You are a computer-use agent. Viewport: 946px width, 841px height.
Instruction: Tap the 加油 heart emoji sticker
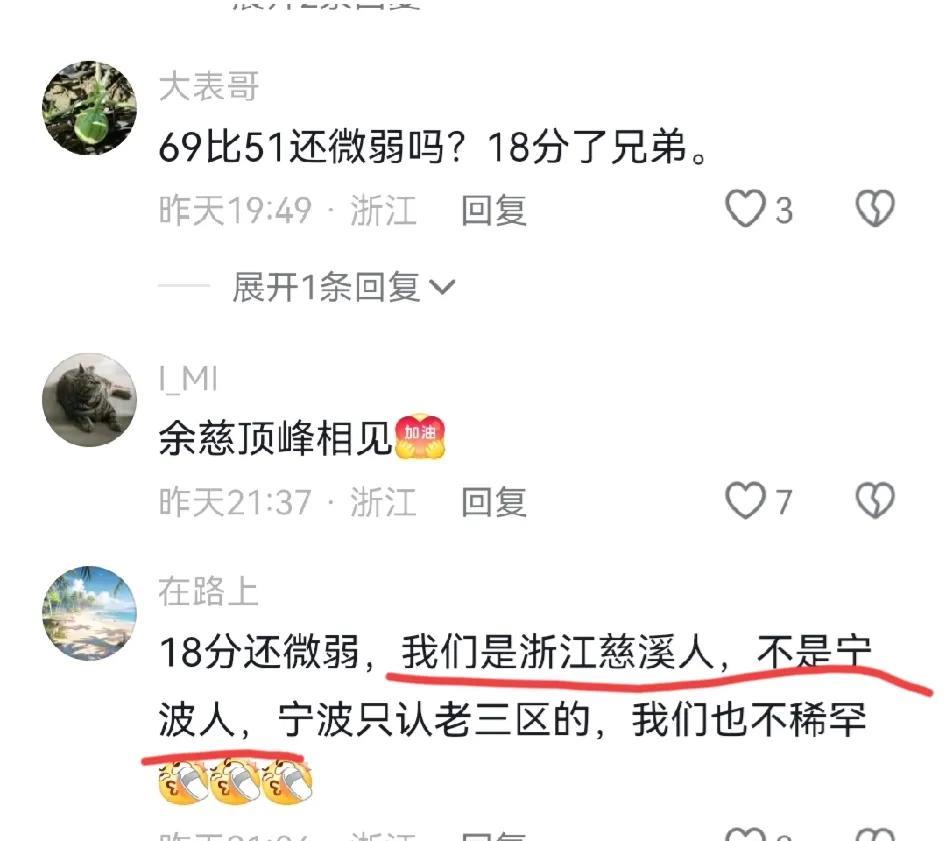coord(420,436)
